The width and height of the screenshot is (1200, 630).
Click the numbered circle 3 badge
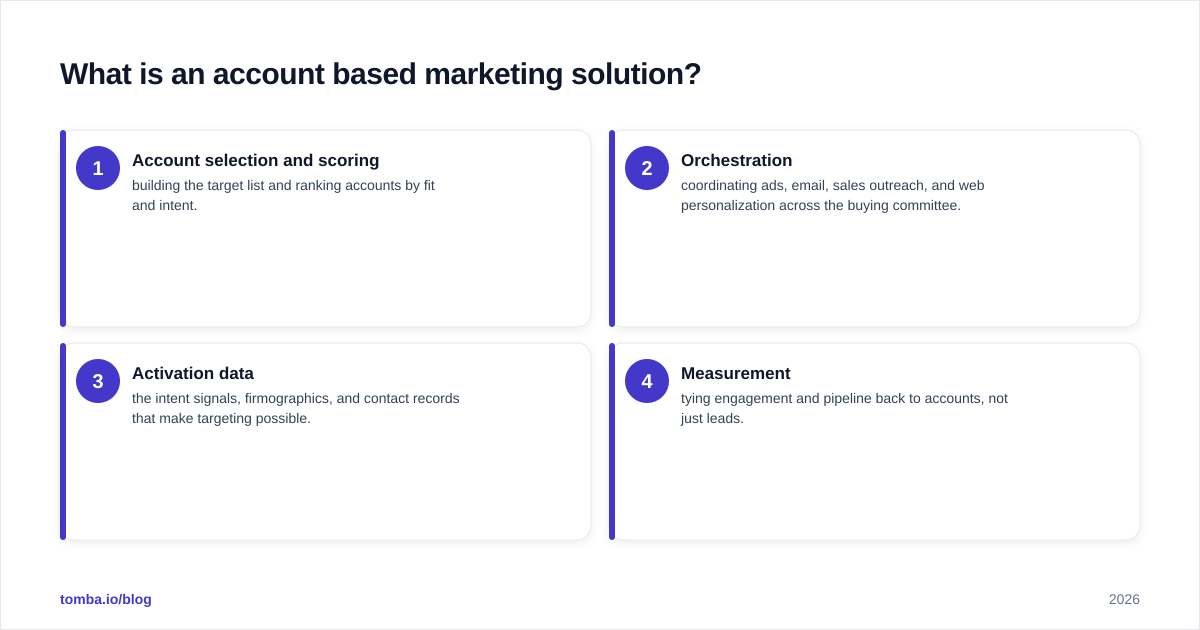coord(98,381)
